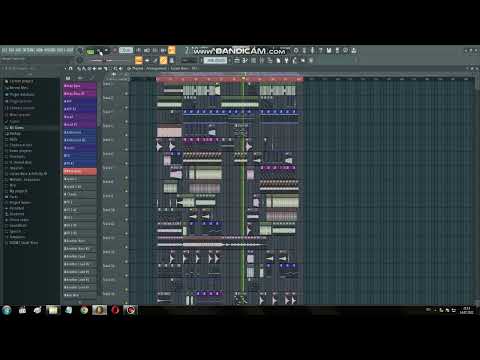This screenshot has width=480, height=360.
Task: Click the record button in transport controls
Action: (114, 51)
